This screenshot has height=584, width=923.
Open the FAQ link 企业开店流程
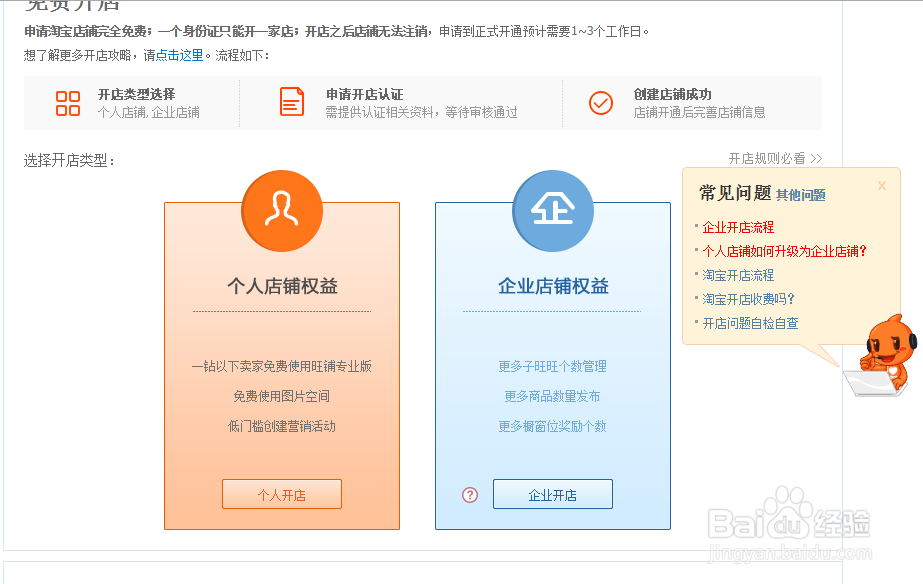click(x=738, y=227)
